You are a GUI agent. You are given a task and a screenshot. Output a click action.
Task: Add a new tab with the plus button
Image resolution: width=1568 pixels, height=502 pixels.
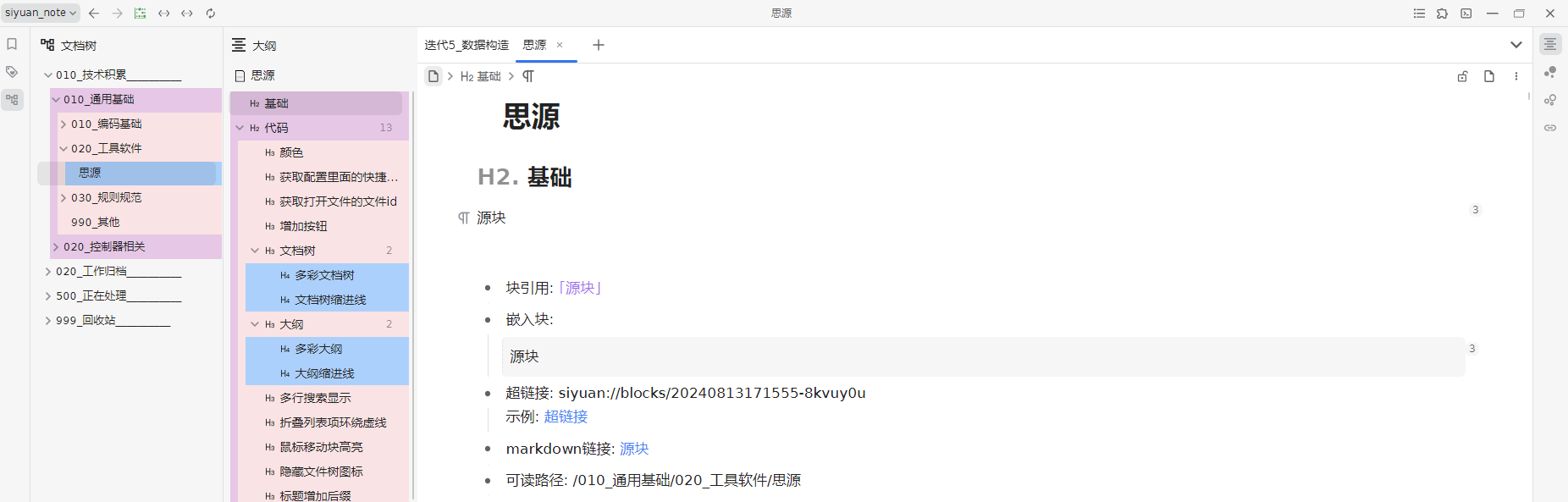pos(599,45)
